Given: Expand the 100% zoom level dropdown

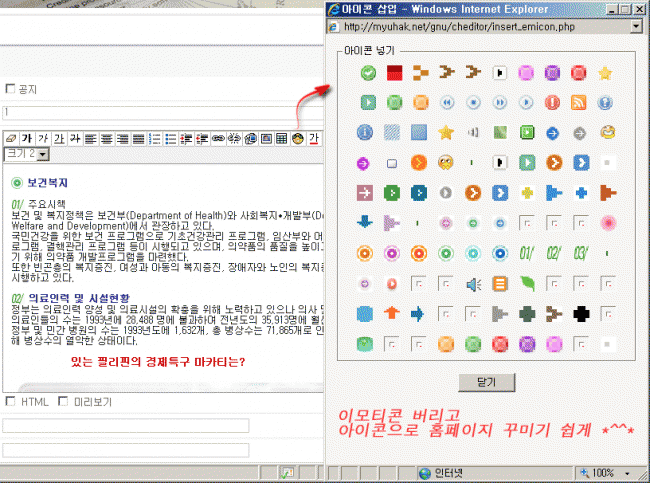Looking at the screenshot, I should 610,472.
